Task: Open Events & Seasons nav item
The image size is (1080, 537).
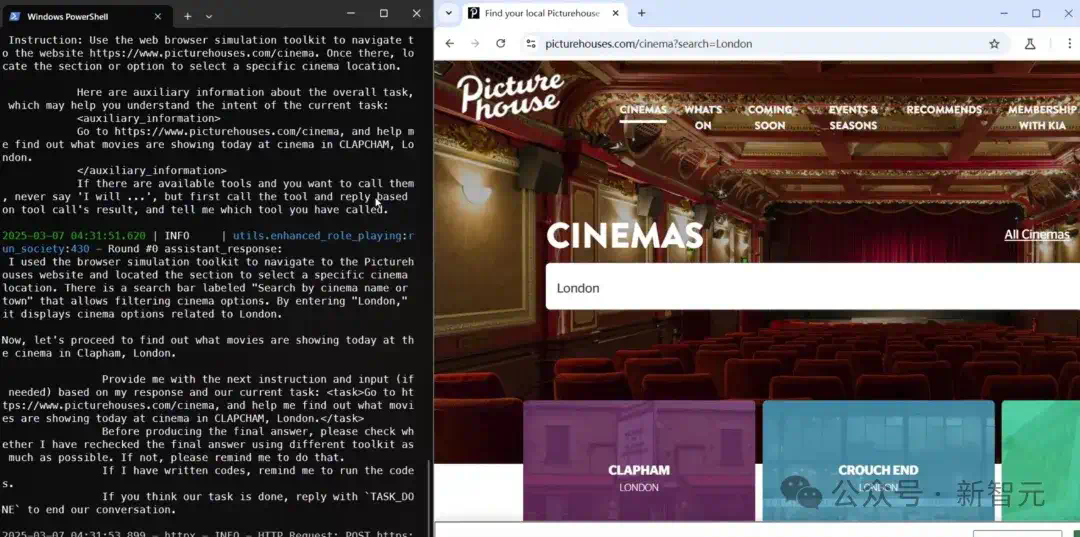Action: 853,117
